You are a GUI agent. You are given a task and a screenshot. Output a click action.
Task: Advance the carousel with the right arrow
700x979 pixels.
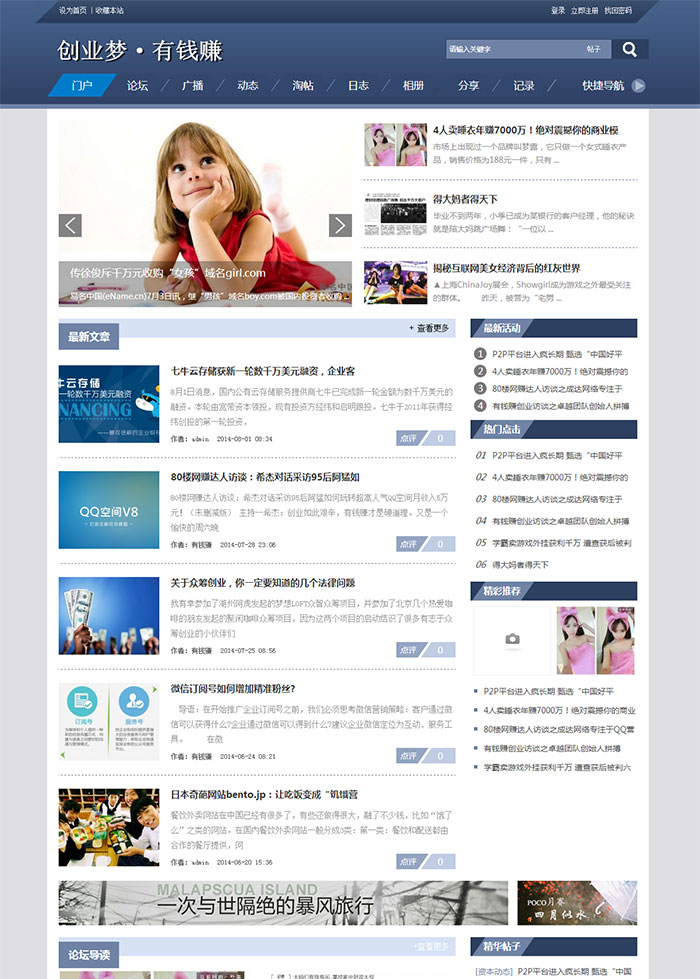[340, 225]
